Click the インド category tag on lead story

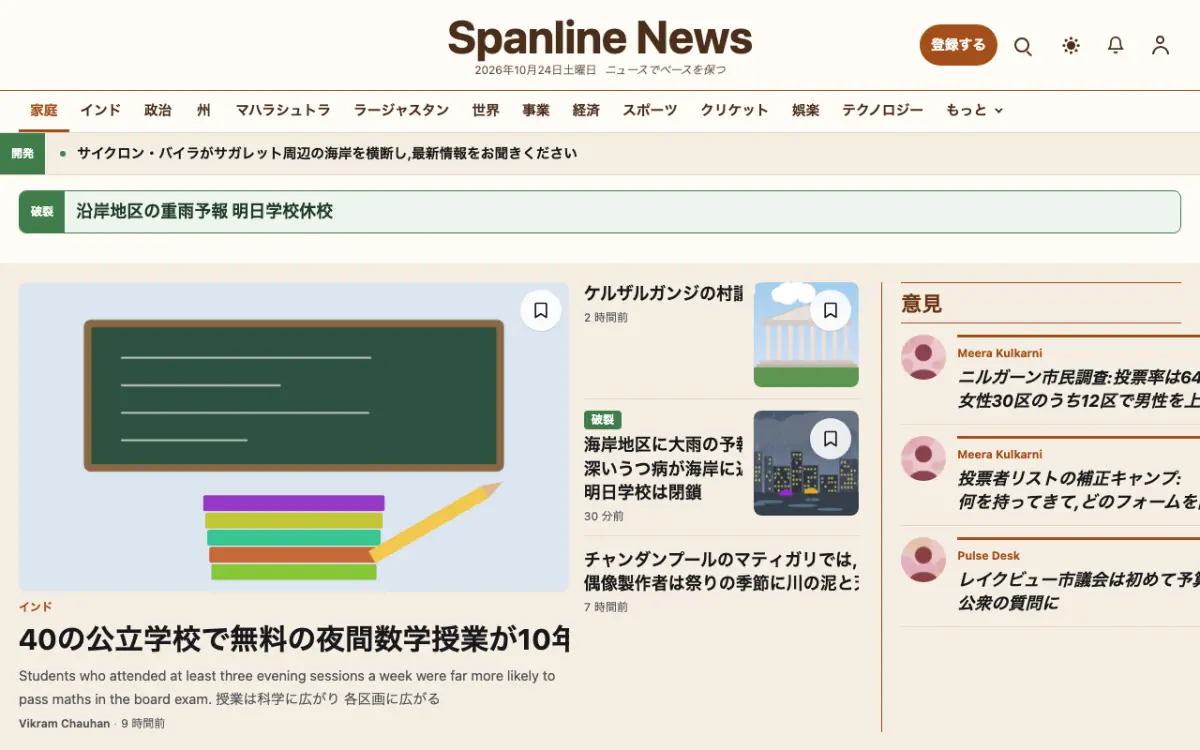36,607
